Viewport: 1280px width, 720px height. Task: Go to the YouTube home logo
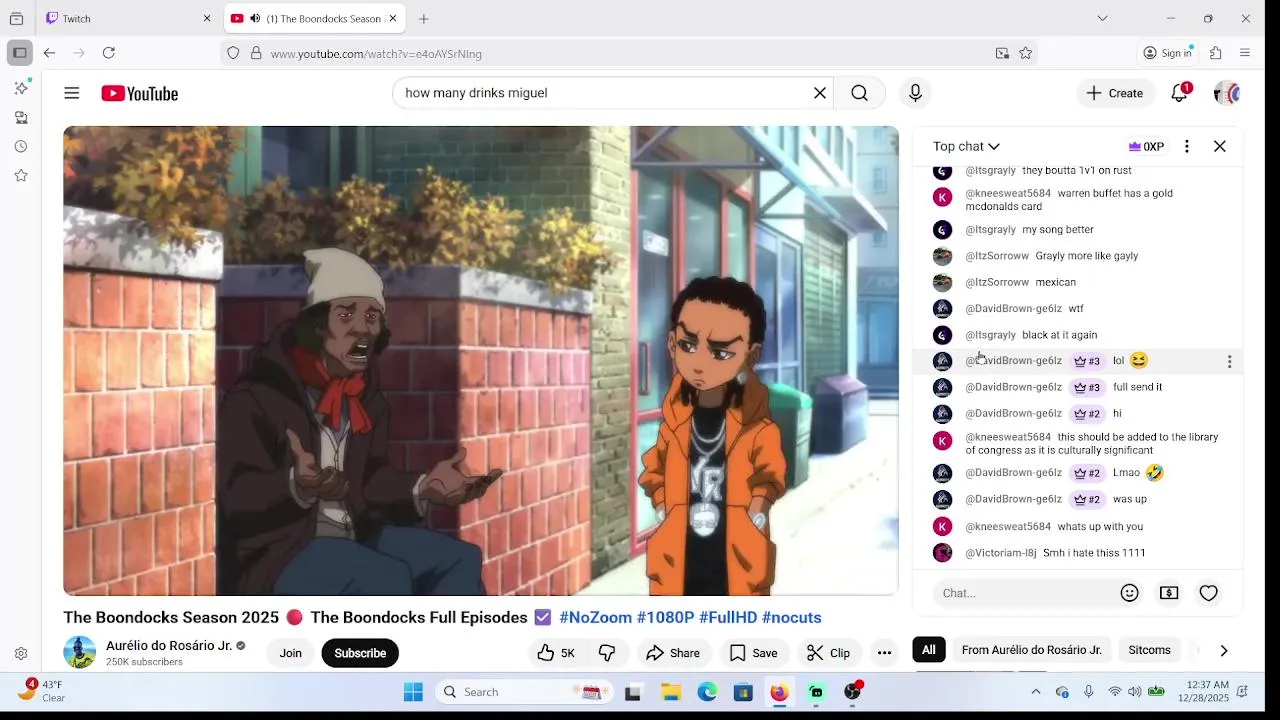(x=139, y=93)
